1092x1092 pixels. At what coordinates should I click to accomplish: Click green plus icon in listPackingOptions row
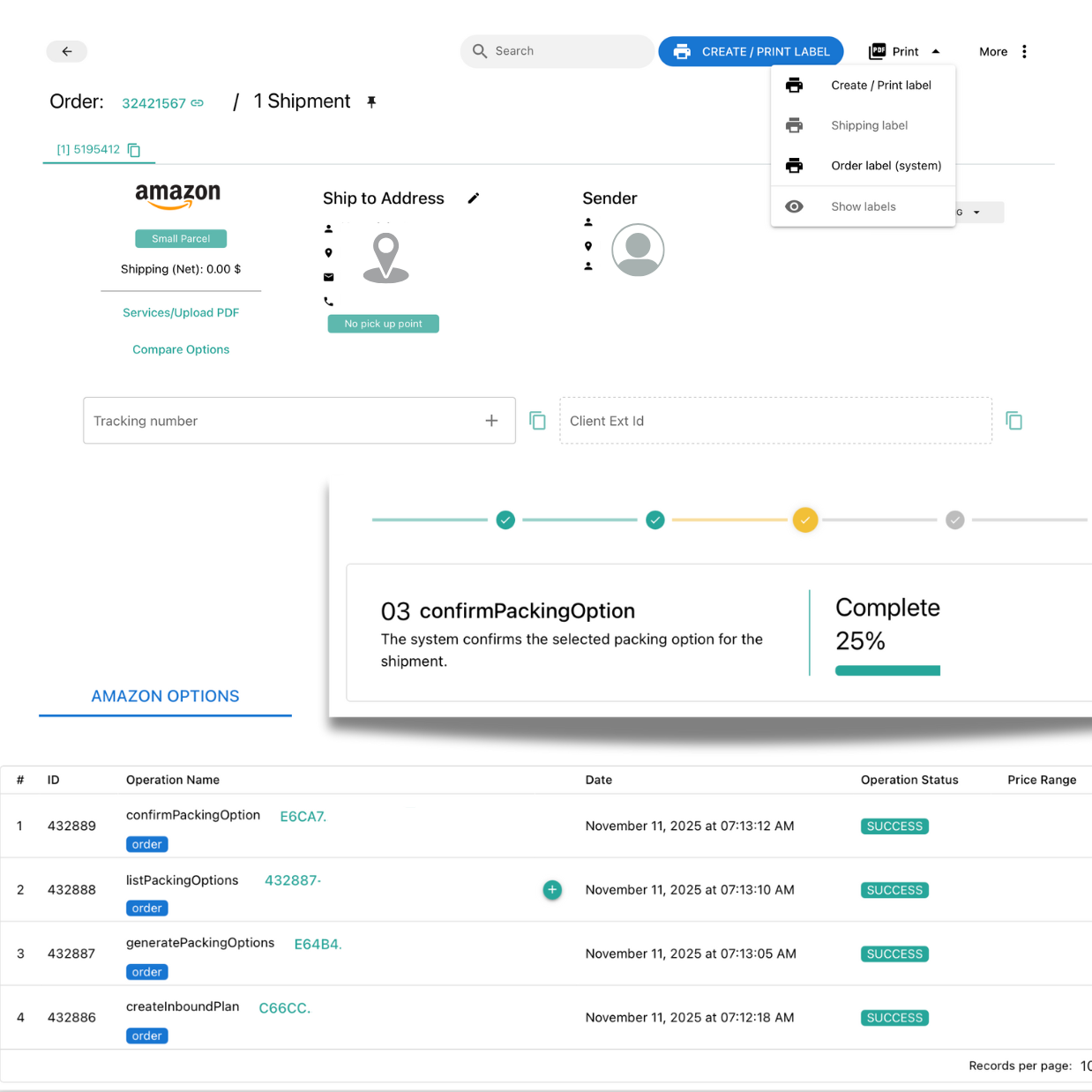click(552, 890)
